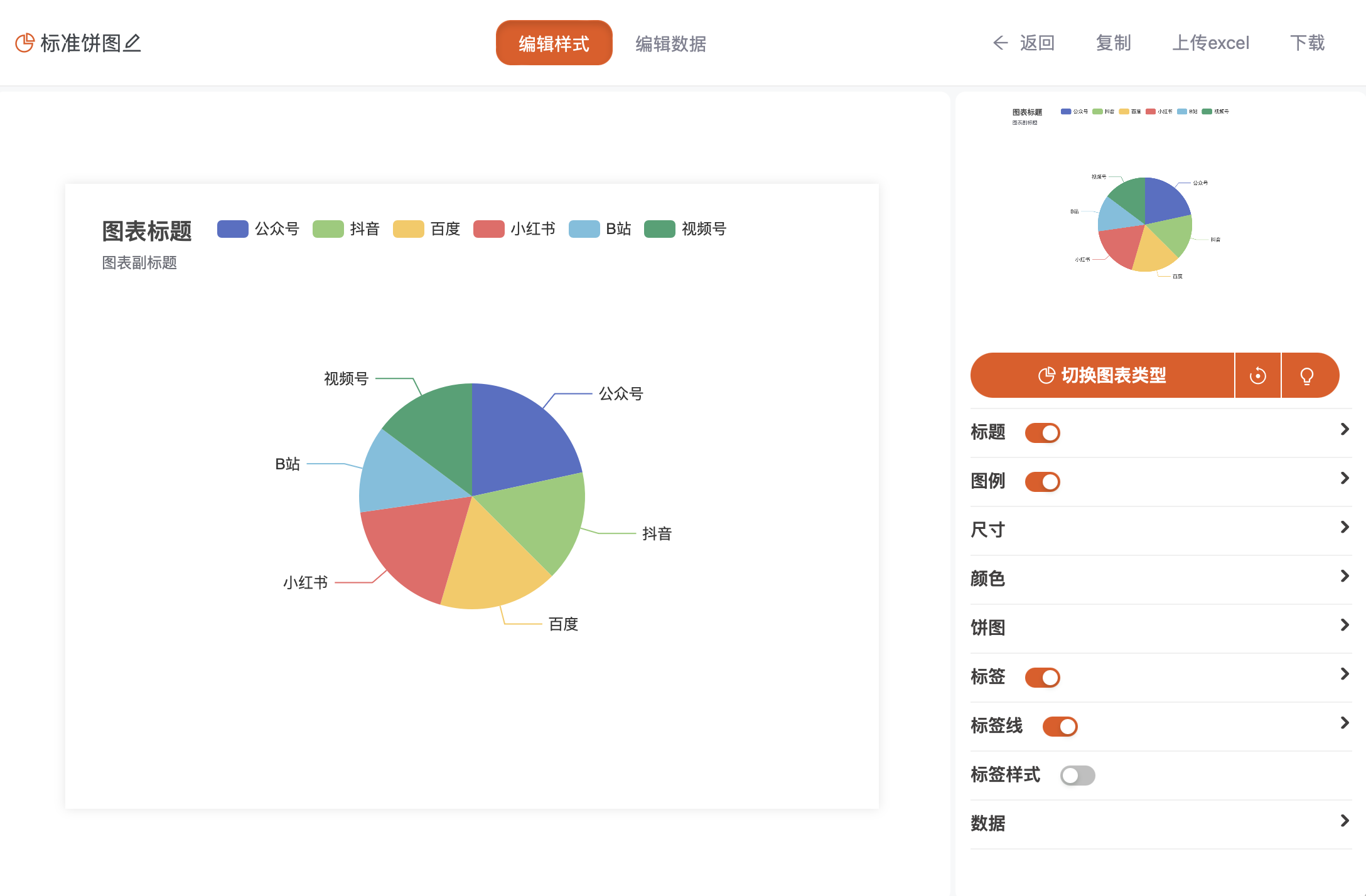The image size is (1366, 896).
Task: Click the 图表副标题 subtitle text
Action: pos(139,262)
